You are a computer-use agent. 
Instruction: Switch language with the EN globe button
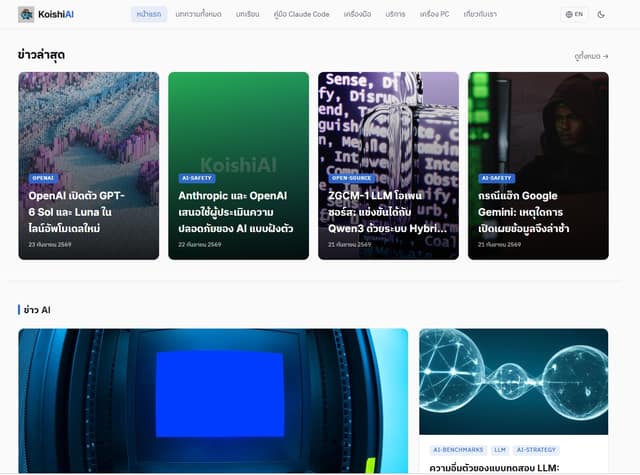574,14
